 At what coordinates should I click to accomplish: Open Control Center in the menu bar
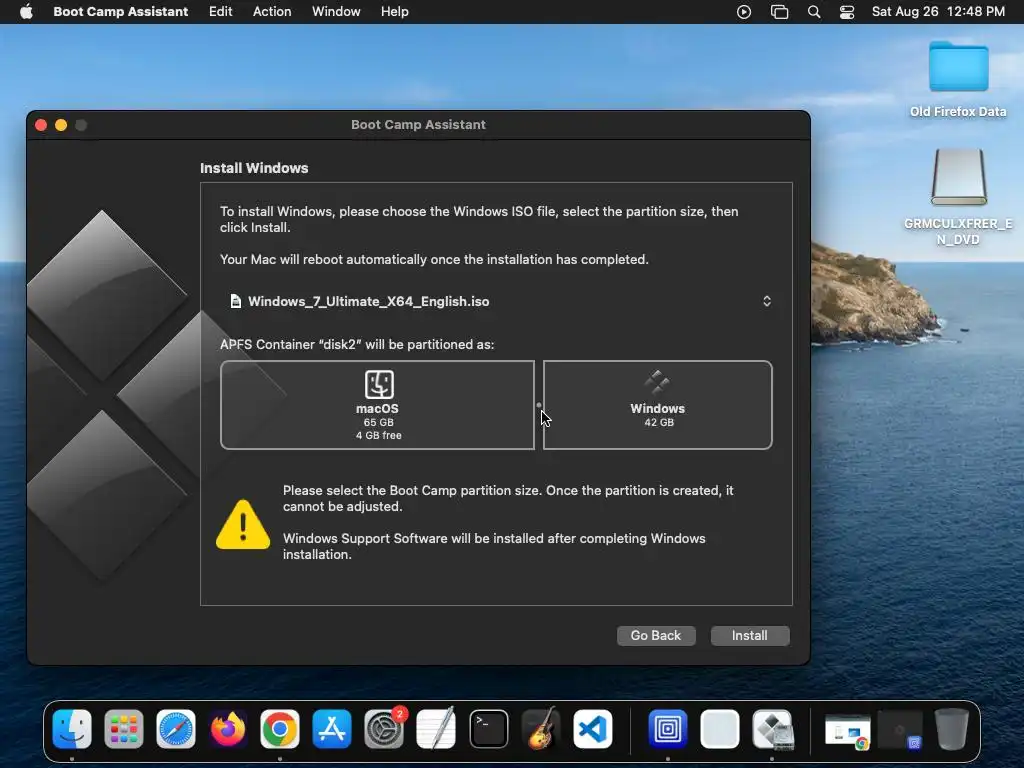847,12
